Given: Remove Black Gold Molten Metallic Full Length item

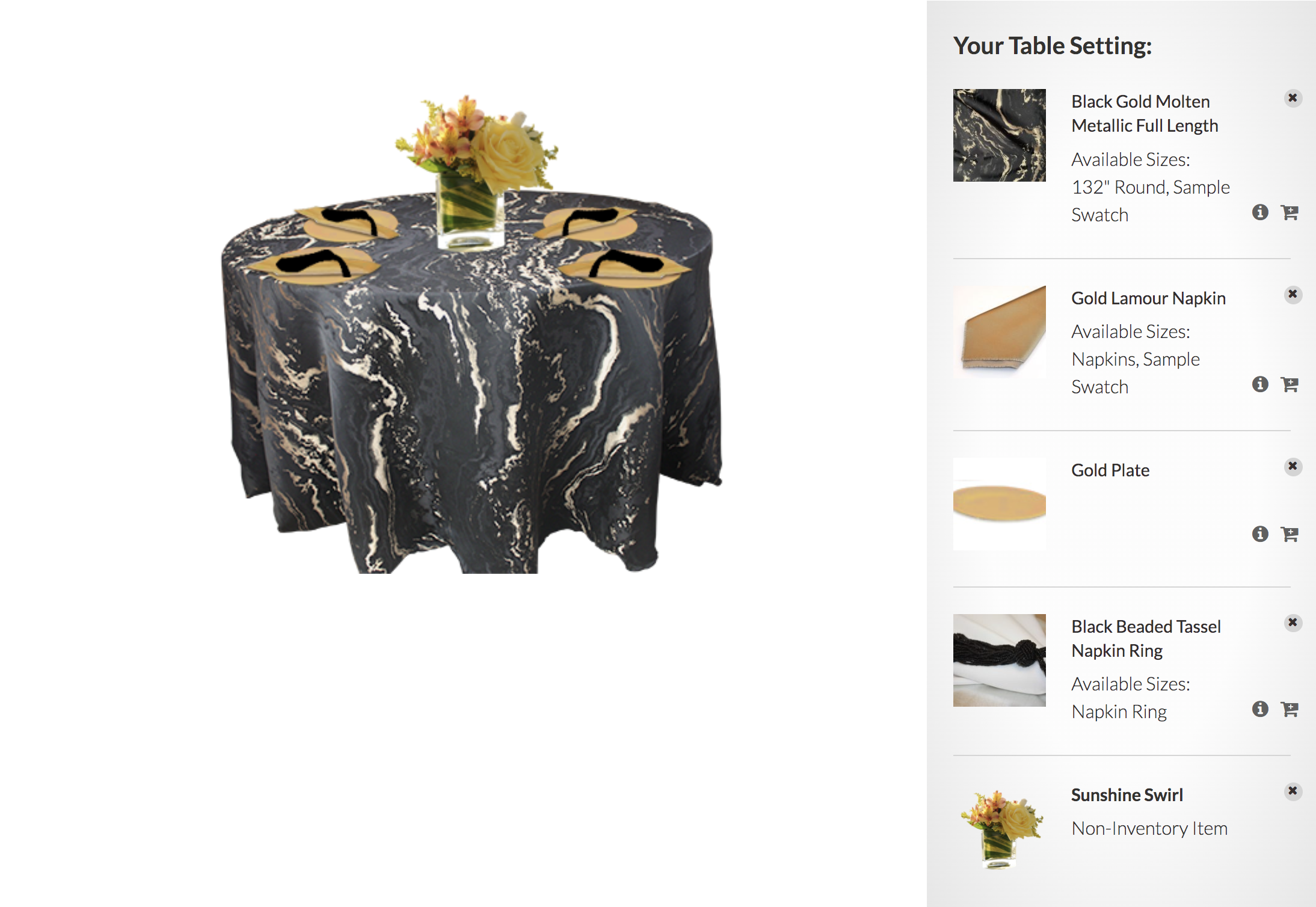Looking at the screenshot, I should pos(1293,98).
